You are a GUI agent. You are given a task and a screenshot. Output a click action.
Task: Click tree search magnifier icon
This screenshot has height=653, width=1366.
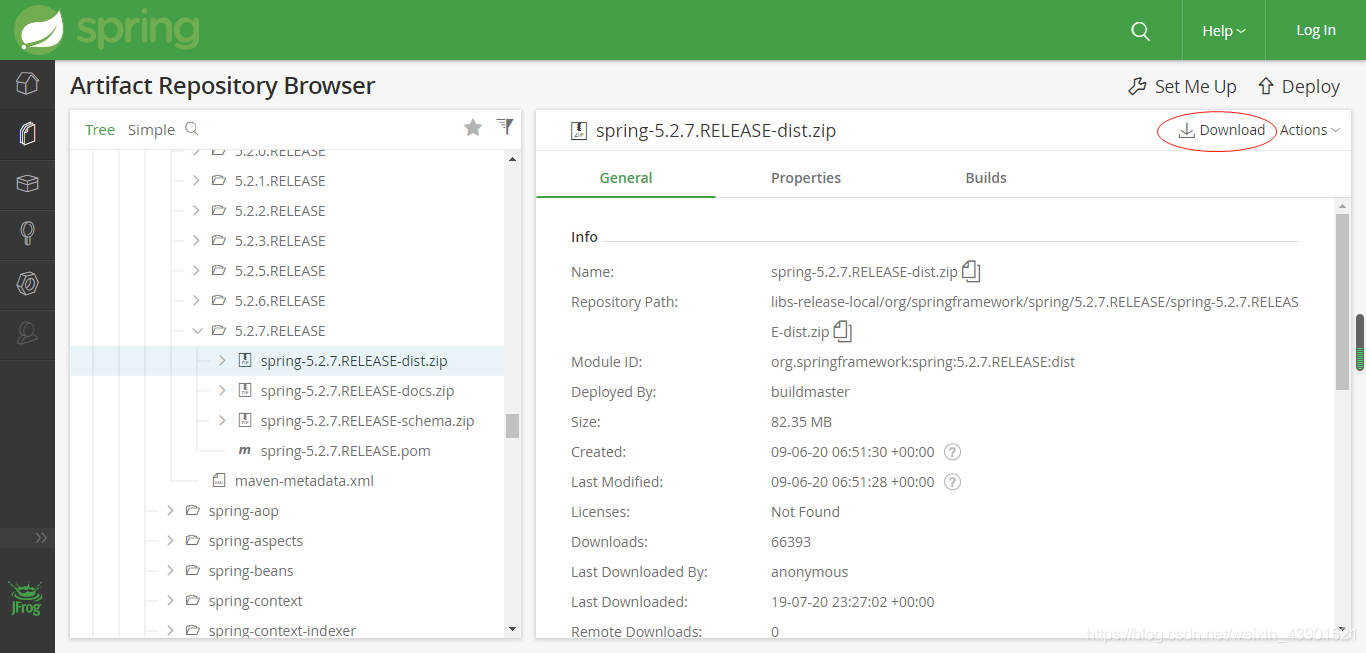(x=192, y=129)
